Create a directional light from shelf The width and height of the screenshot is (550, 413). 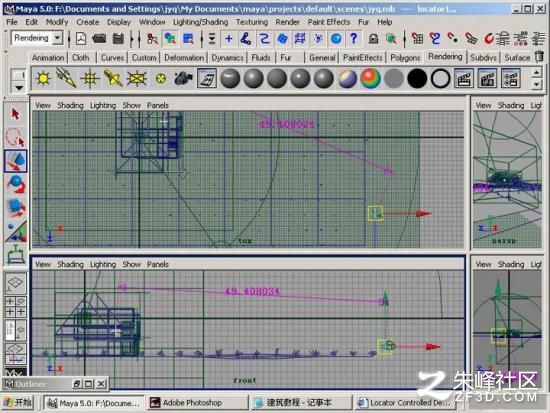click(66, 78)
